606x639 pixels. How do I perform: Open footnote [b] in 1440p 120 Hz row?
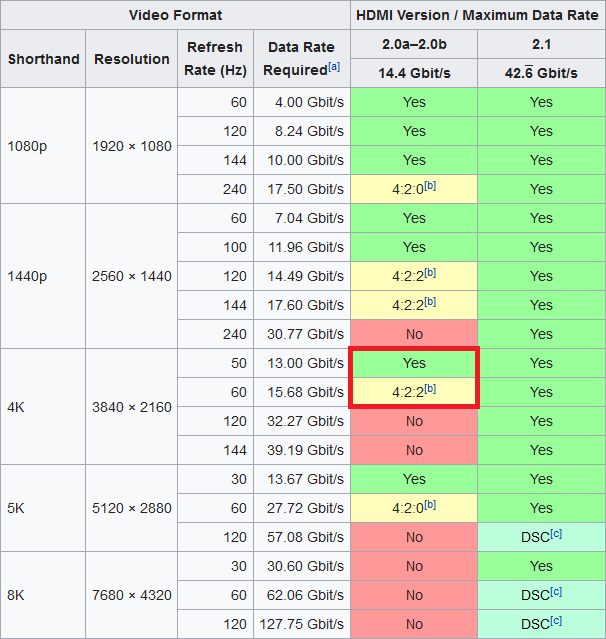pos(430,273)
